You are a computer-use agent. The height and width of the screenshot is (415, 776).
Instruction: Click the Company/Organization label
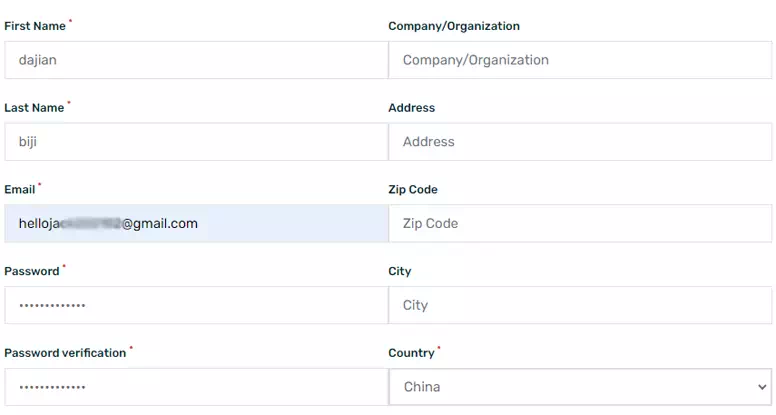coord(453,26)
